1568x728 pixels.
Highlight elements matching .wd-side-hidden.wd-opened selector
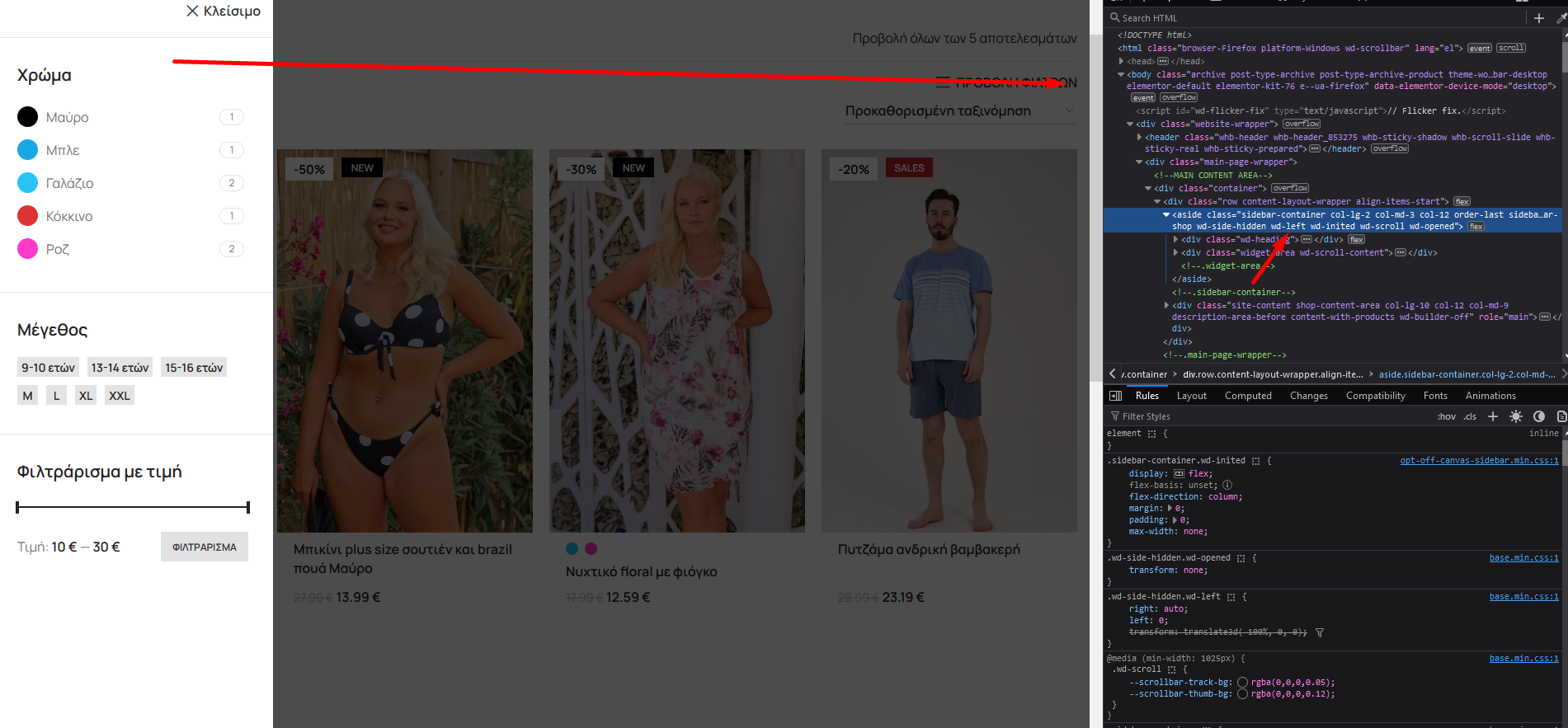(x=1241, y=558)
